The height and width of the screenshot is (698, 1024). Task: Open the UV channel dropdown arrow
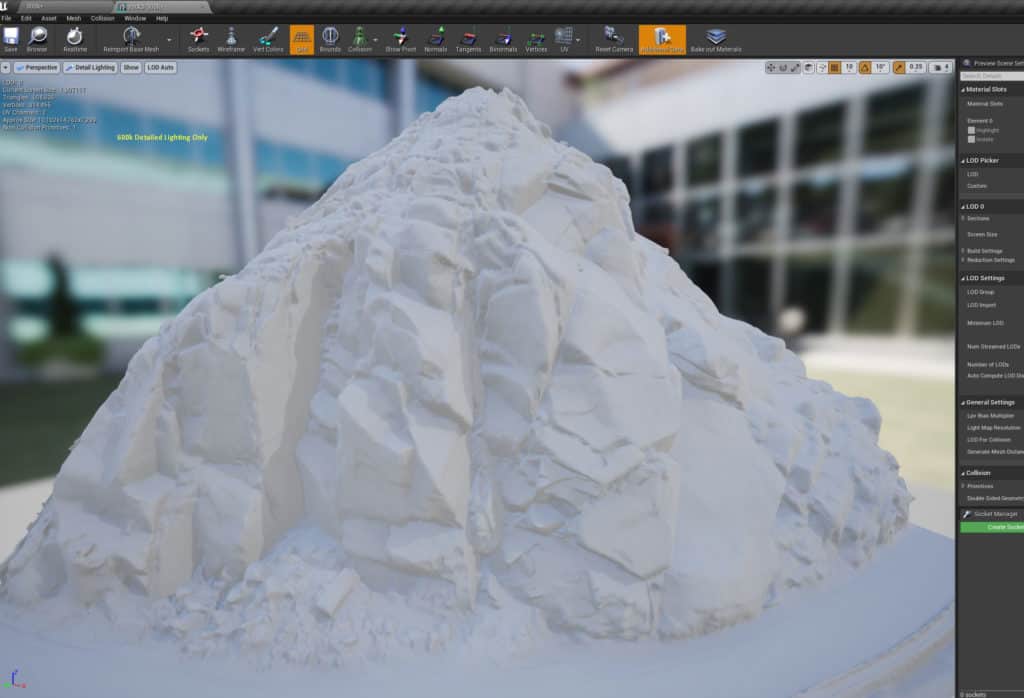click(578, 40)
